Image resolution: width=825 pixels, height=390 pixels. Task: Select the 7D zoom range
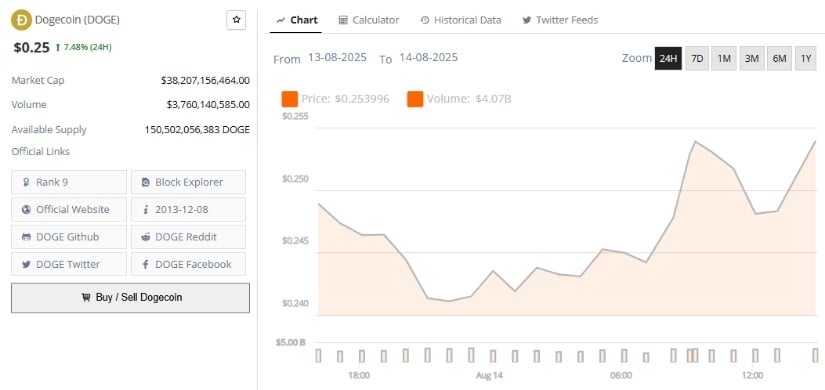pyautogui.click(x=697, y=58)
